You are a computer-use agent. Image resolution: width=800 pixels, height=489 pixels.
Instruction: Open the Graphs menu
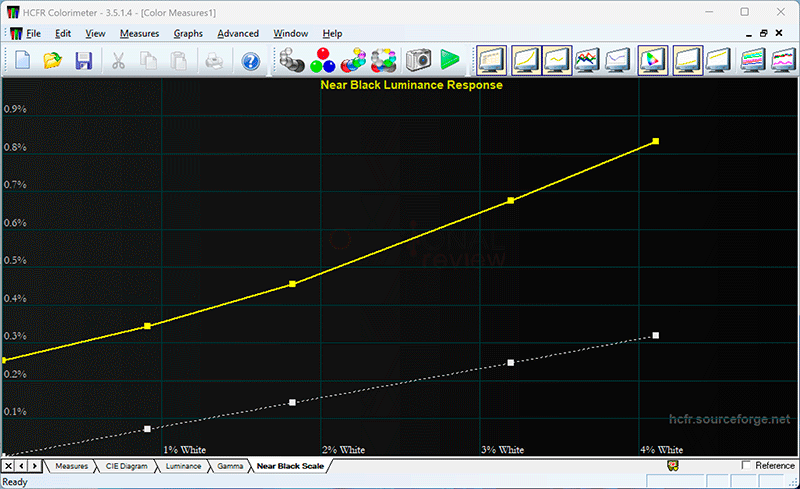click(188, 34)
